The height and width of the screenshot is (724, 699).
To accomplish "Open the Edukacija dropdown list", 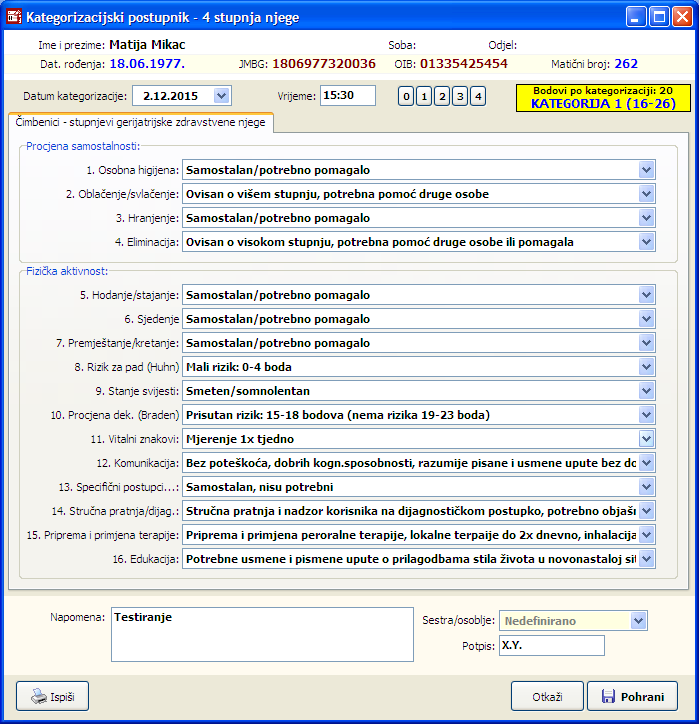I will (647, 559).
